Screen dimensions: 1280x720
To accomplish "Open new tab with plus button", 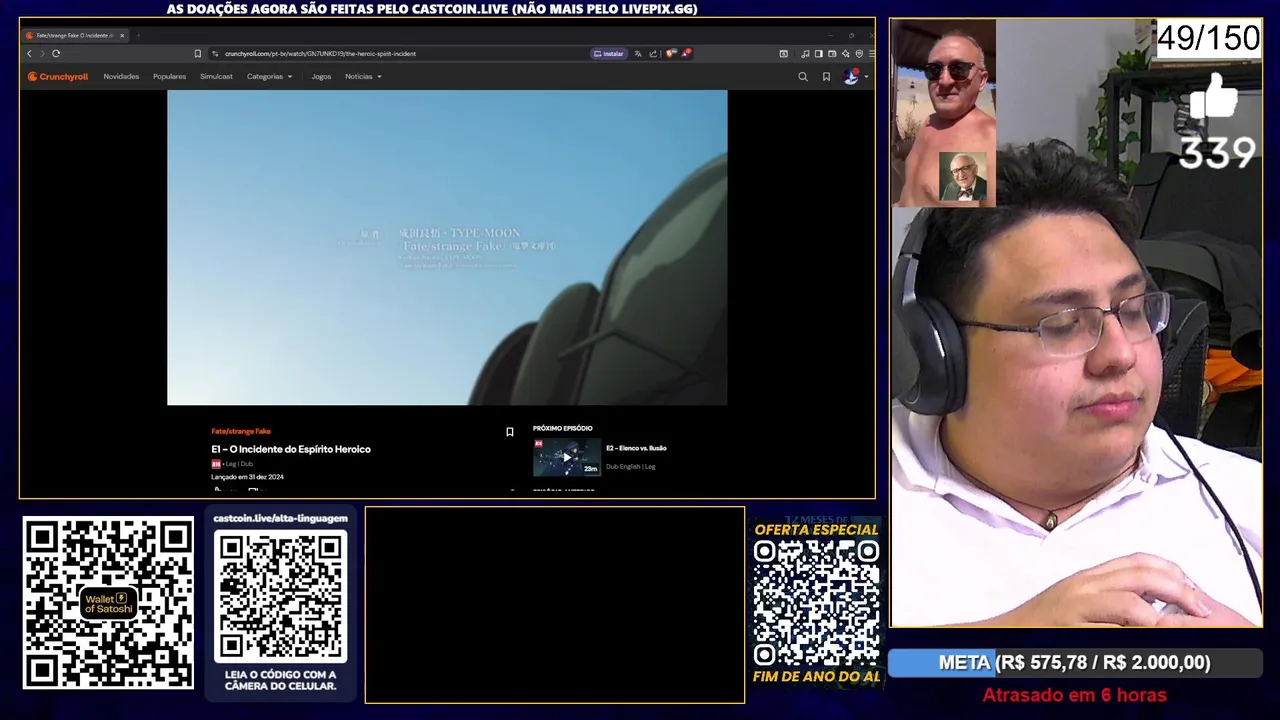I will (x=138, y=35).
